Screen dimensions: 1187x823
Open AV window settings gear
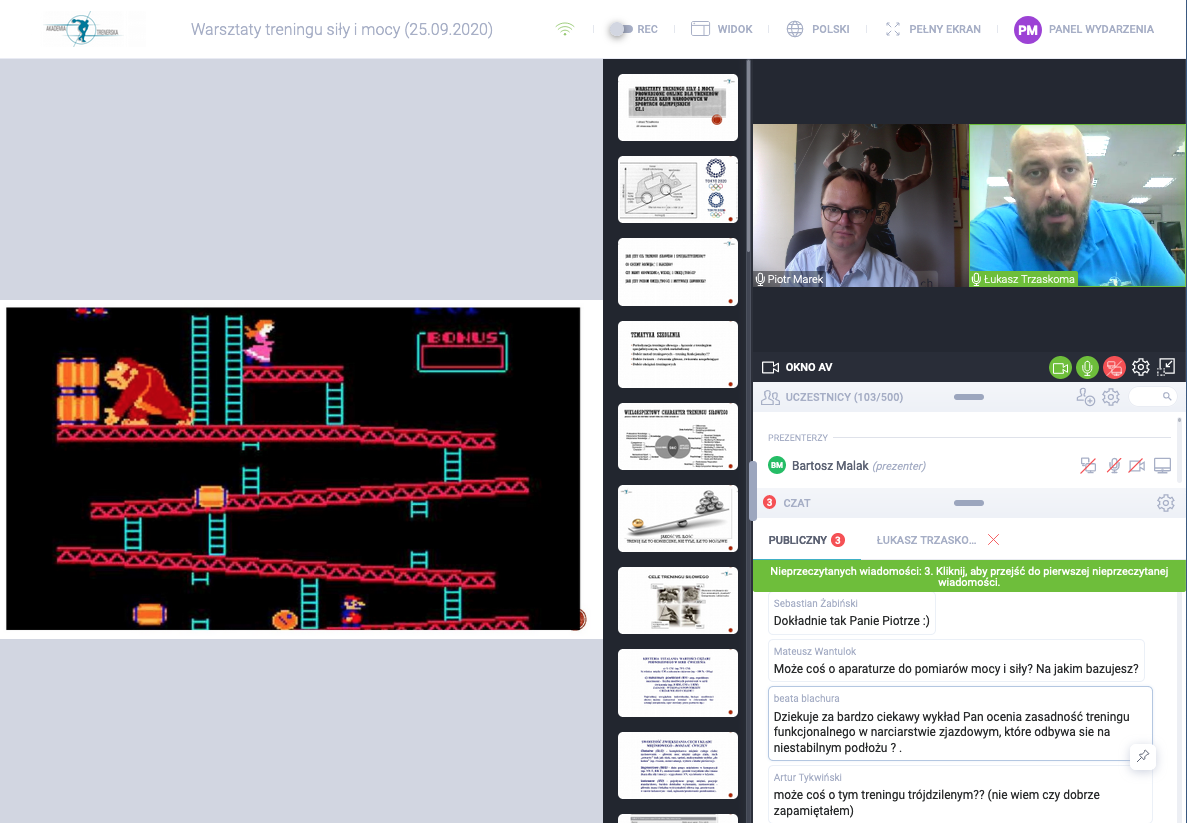(x=1141, y=367)
